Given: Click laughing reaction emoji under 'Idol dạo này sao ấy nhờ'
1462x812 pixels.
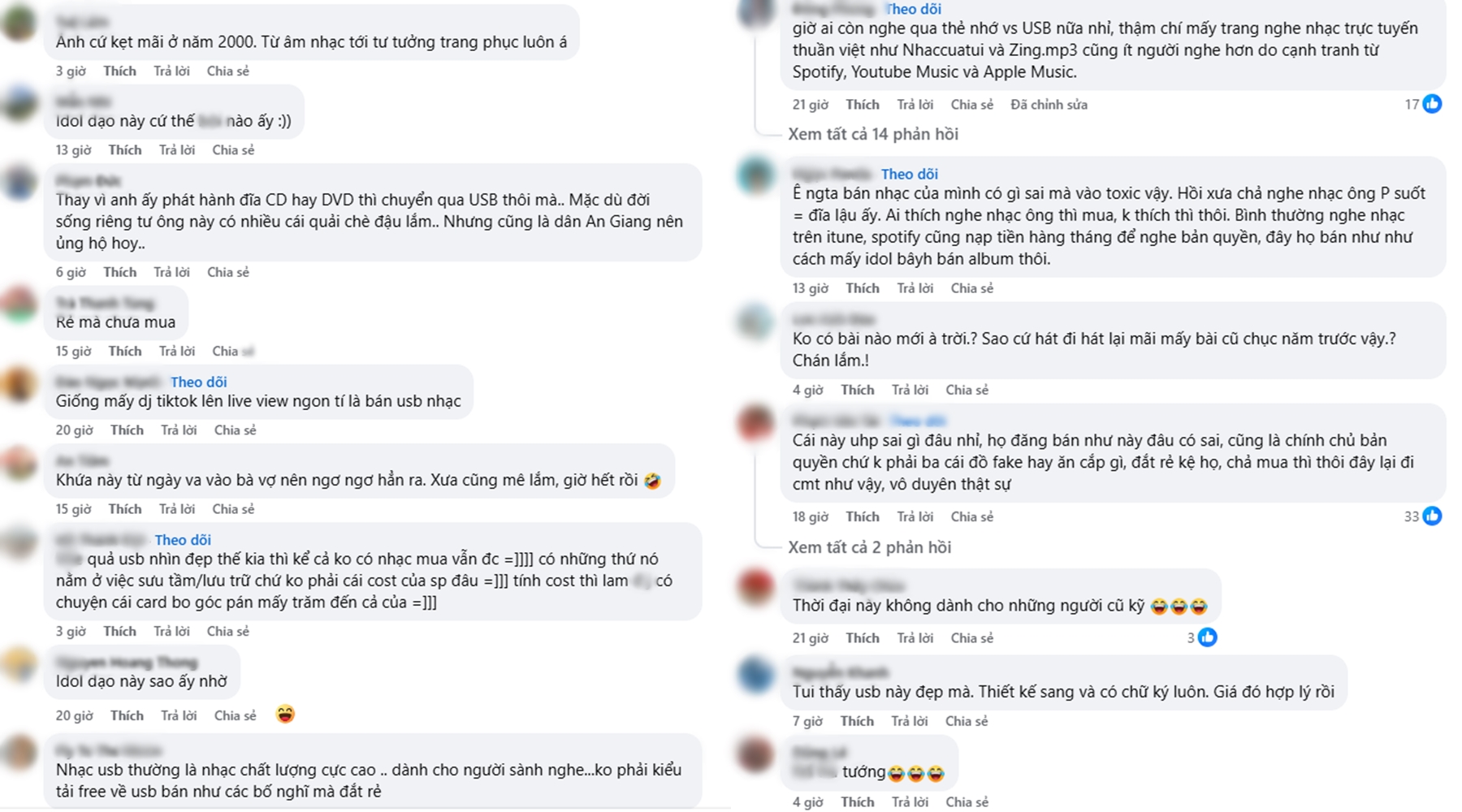Looking at the screenshot, I should point(285,715).
